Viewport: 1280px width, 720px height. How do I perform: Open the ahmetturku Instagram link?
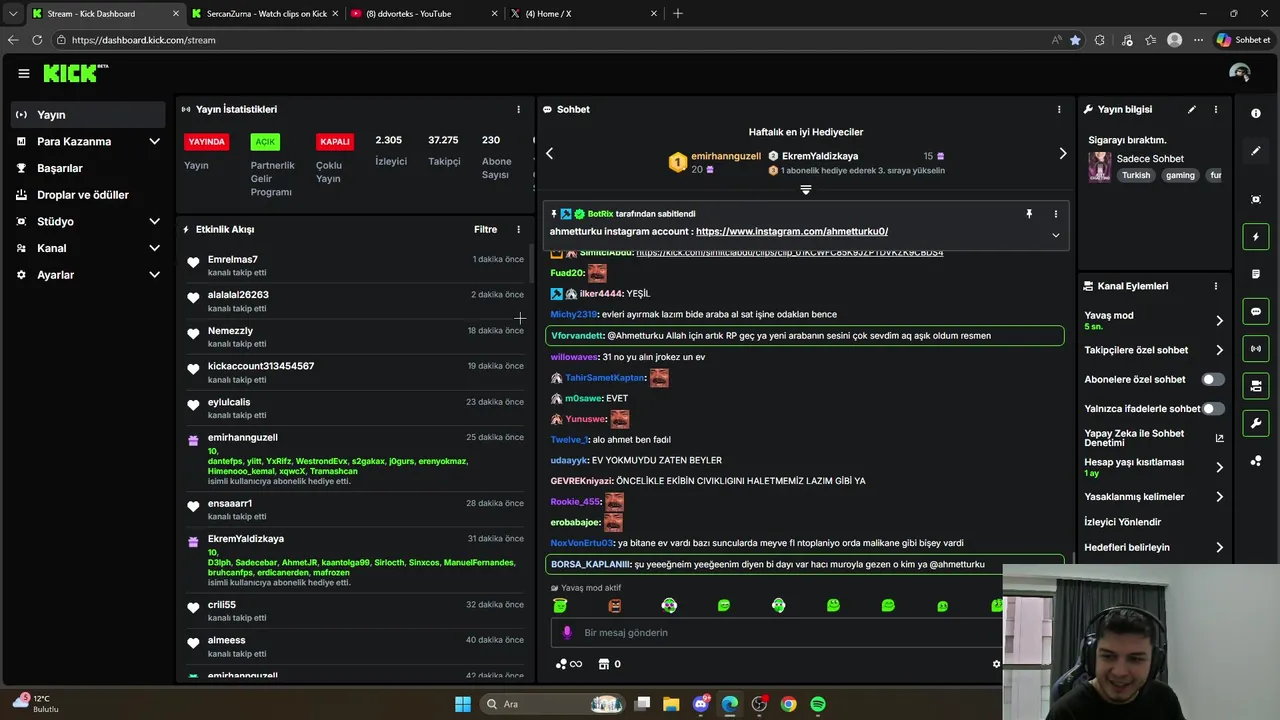coord(792,232)
